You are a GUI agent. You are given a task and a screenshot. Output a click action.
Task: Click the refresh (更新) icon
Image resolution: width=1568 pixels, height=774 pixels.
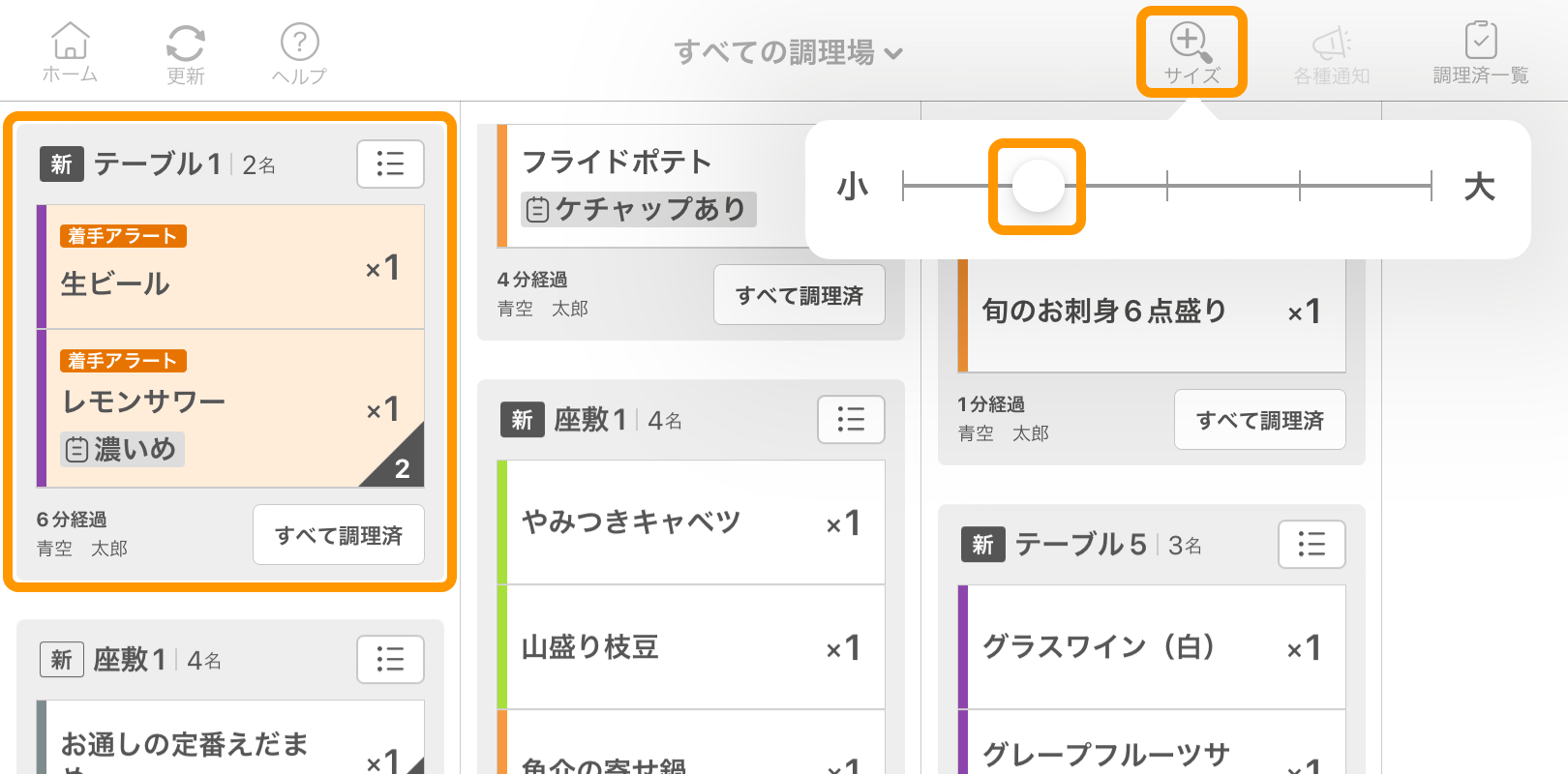pyautogui.click(x=185, y=54)
